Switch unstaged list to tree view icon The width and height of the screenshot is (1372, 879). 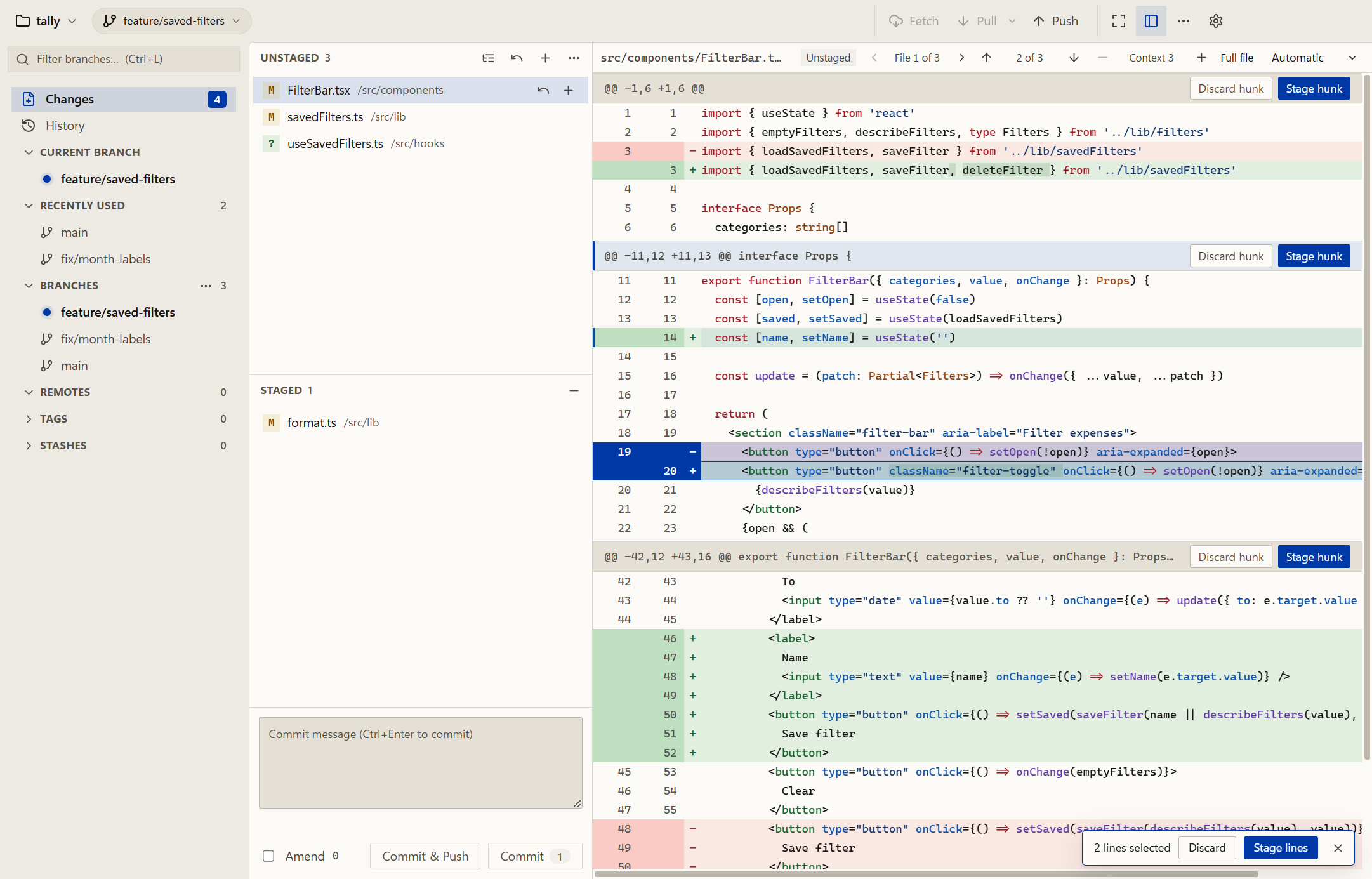[x=488, y=58]
